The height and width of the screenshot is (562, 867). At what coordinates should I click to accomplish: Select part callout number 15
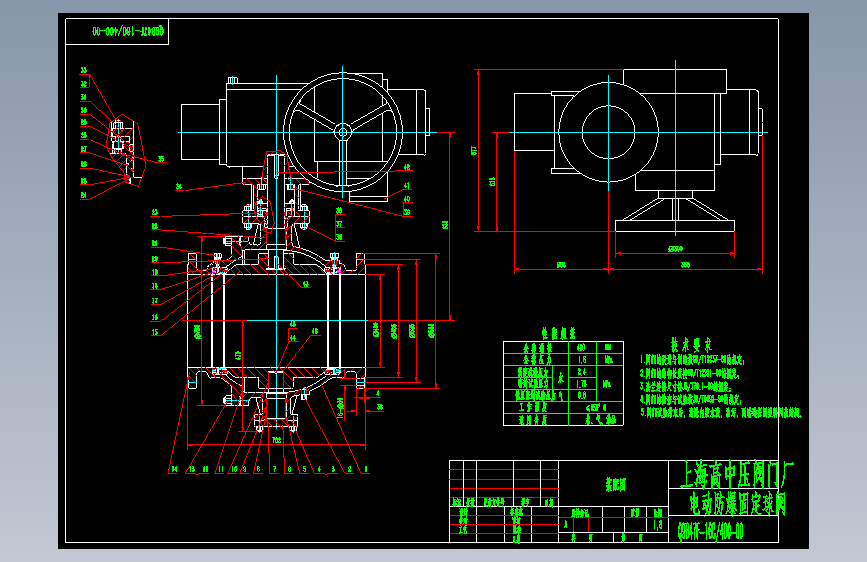point(155,332)
